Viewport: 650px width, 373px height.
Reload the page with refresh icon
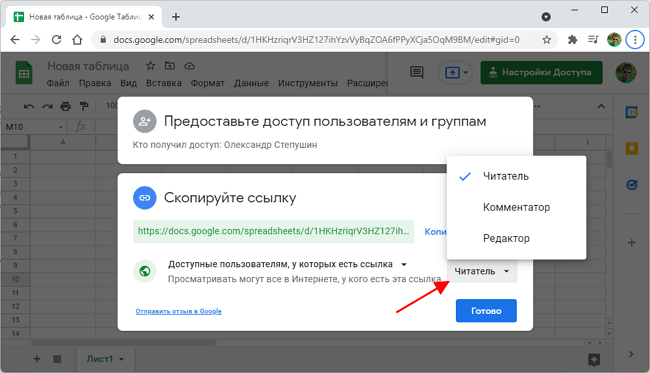pos(56,40)
